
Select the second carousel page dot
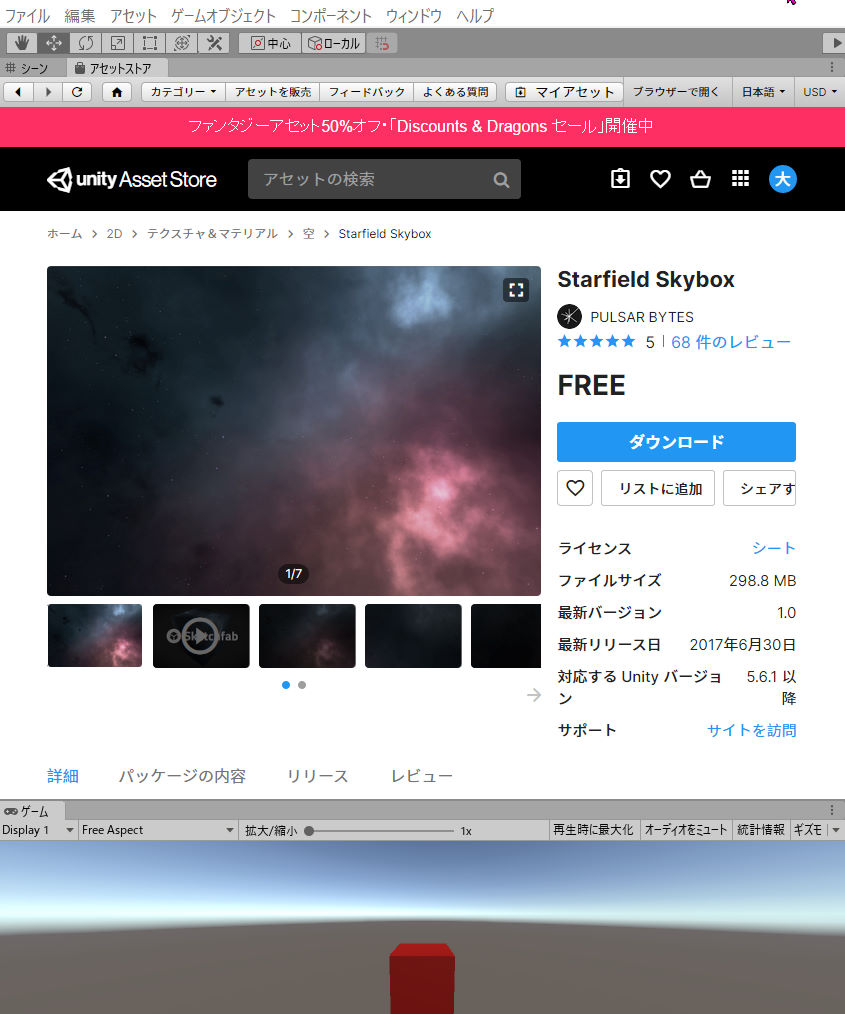[302, 685]
